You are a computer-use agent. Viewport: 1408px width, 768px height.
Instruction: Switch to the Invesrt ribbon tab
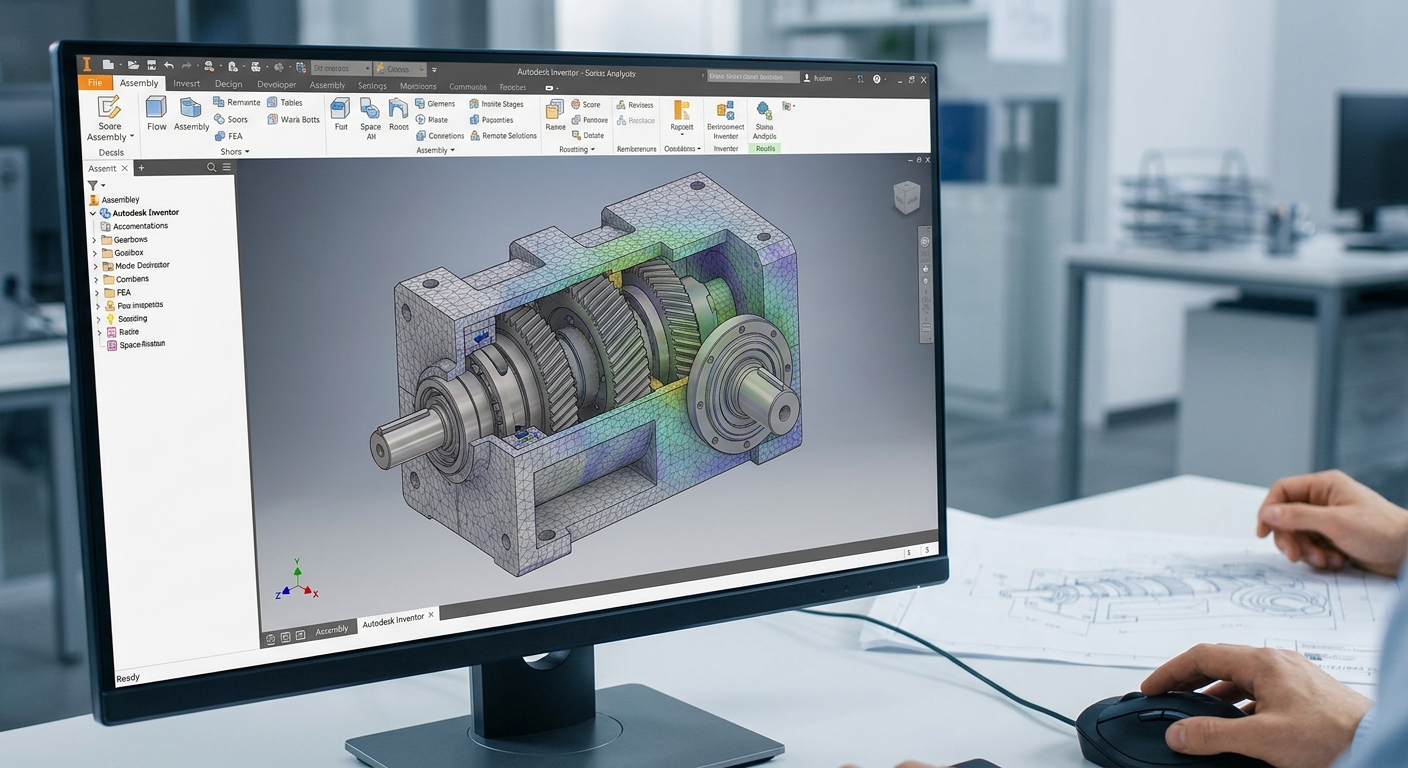(186, 84)
